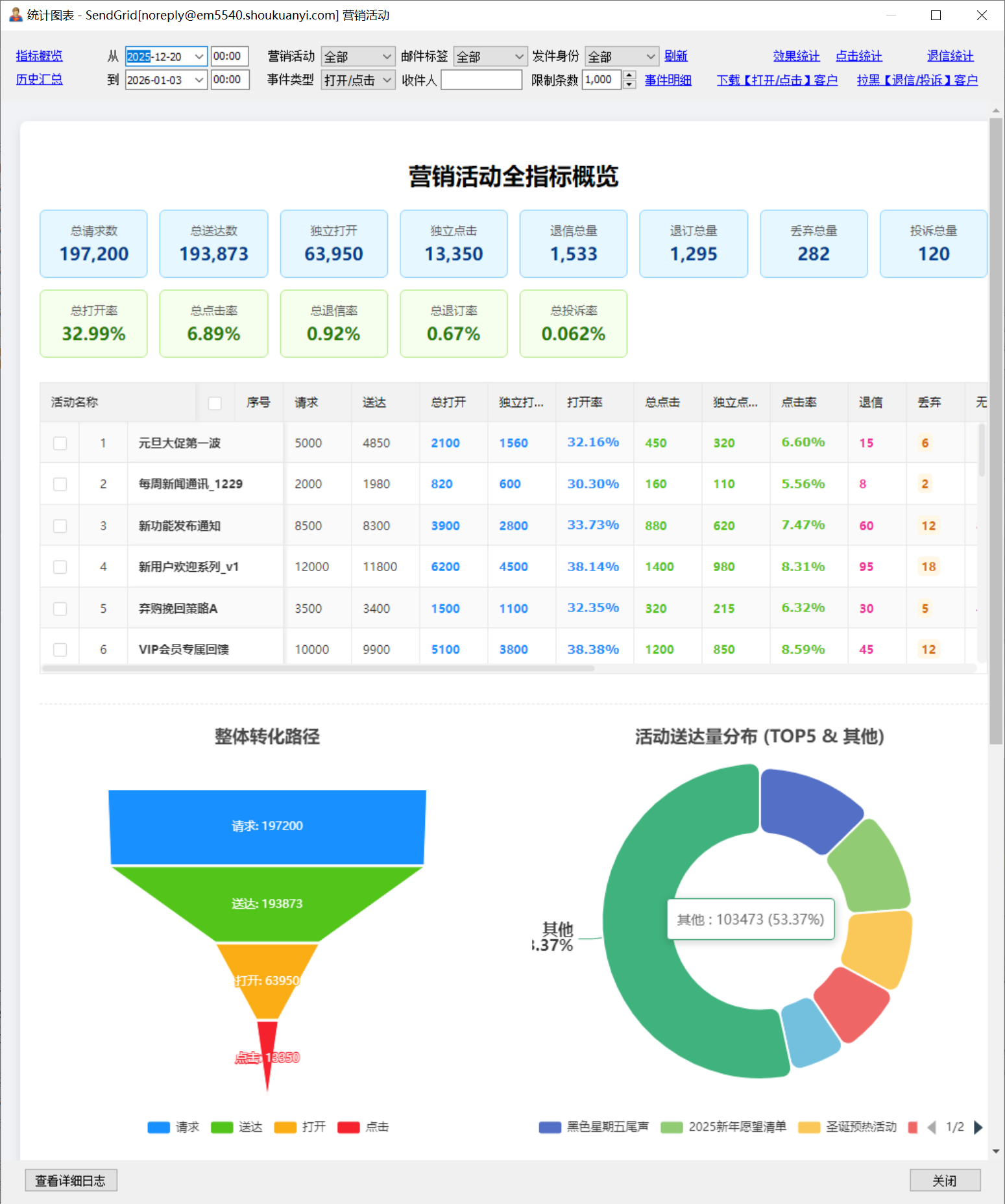Toggle the 点击 red legend marker

click(348, 1127)
